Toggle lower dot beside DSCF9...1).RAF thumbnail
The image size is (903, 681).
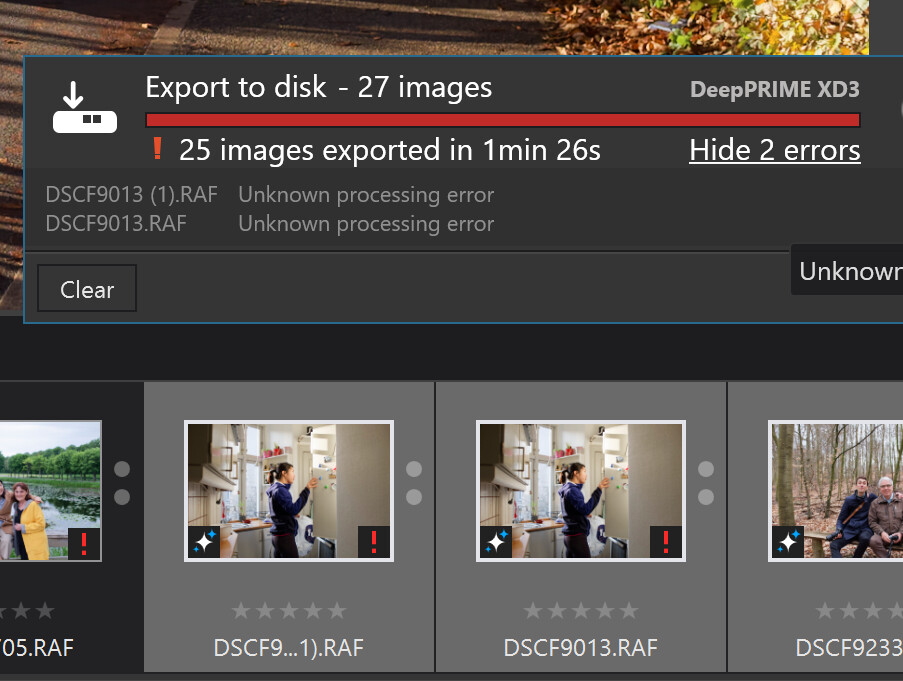(x=414, y=497)
